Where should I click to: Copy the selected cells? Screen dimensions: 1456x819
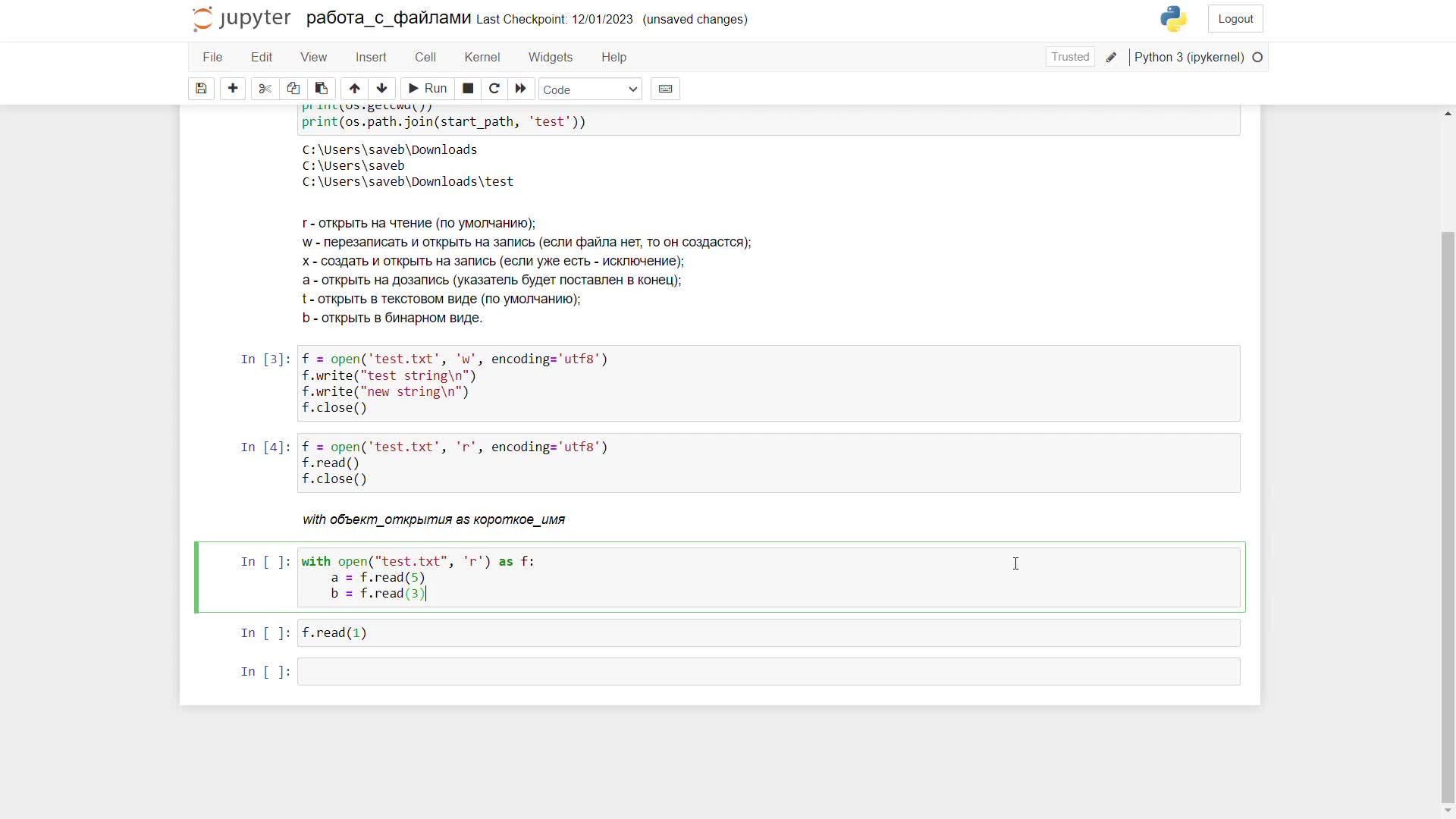(293, 89)
